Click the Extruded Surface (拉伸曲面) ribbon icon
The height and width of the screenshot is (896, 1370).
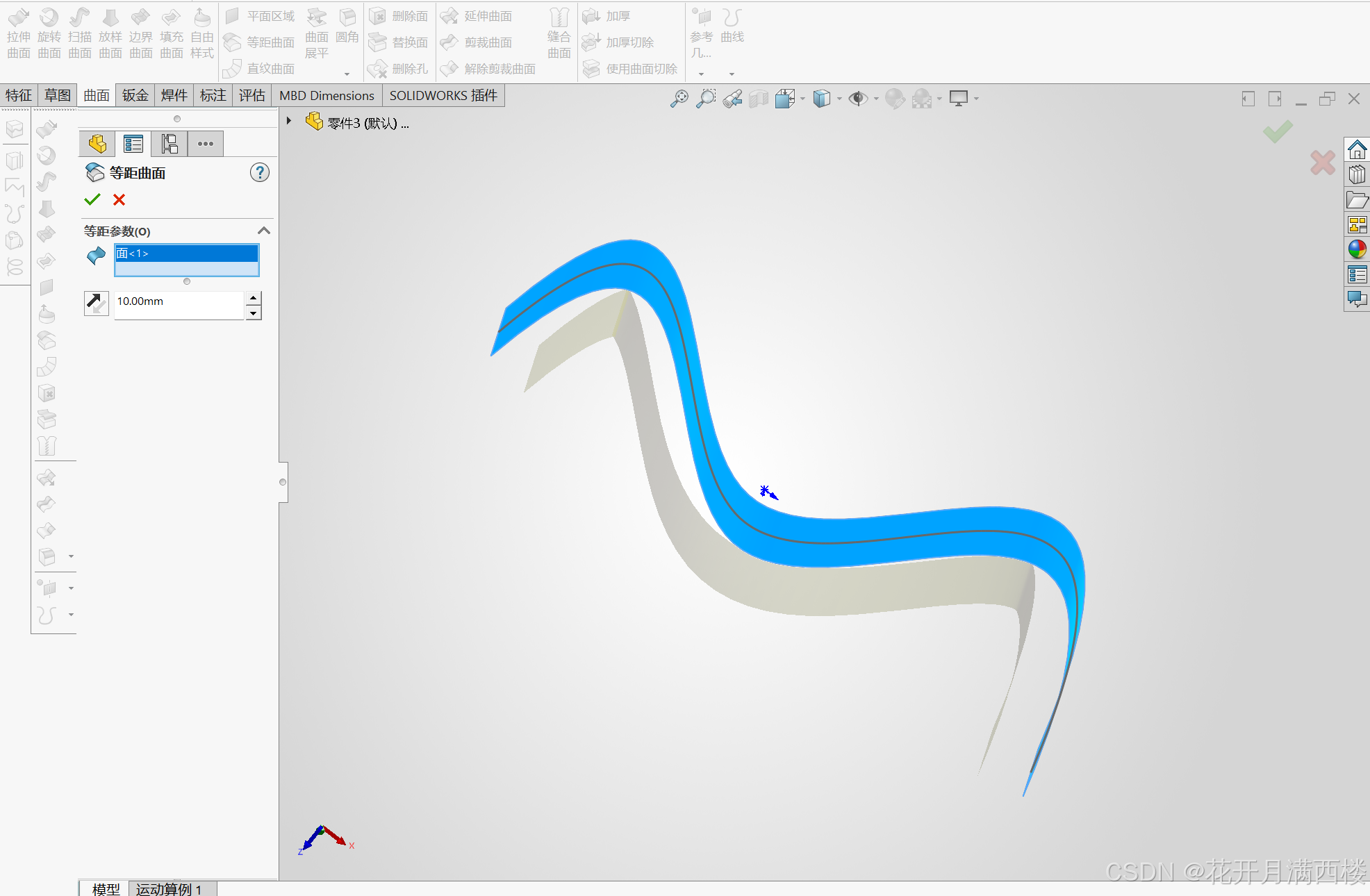pos(19,33)
